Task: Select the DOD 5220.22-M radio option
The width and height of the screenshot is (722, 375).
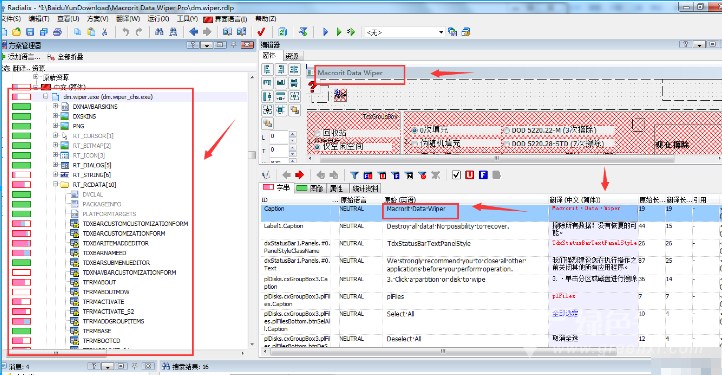Action: [507, 130]
